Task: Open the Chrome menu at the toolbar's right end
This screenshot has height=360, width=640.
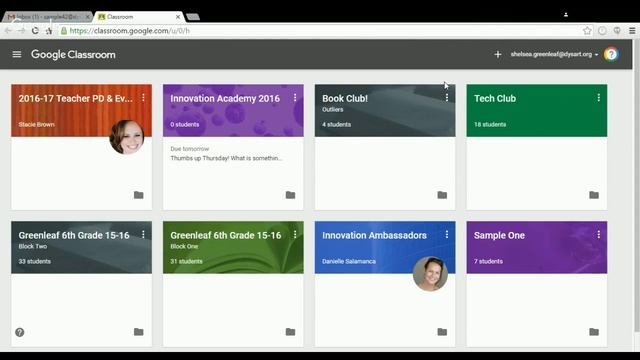Action: point(632,31)
